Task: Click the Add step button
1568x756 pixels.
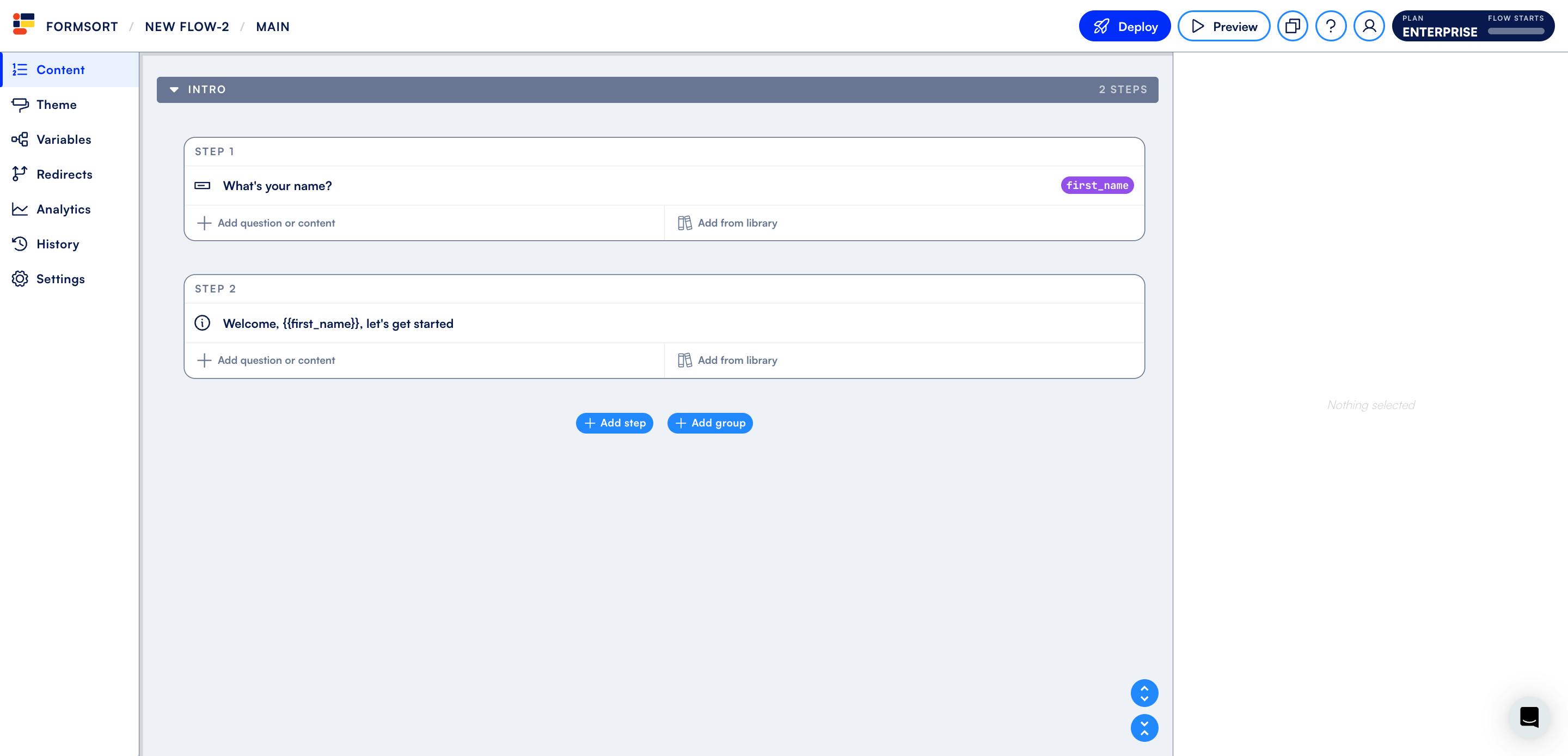Action: pyautogui.click(x=614, y=423)
